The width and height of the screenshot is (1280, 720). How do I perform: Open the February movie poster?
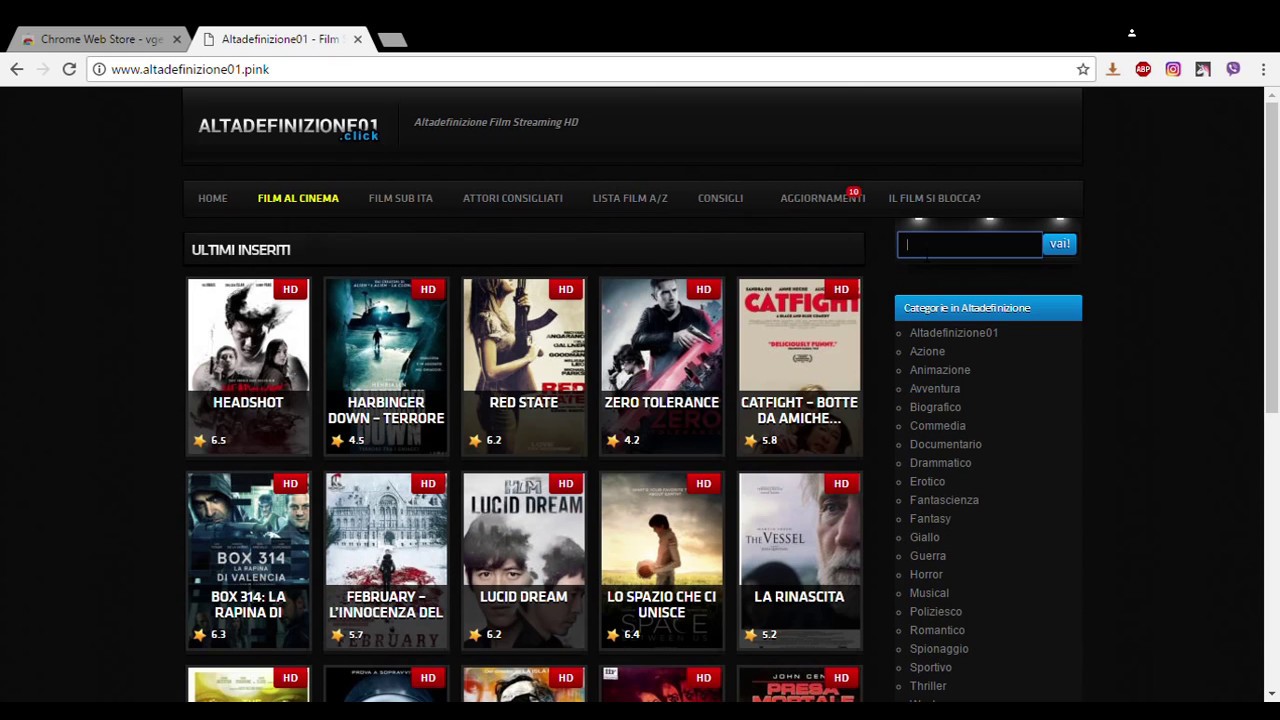tap(386, 561)
